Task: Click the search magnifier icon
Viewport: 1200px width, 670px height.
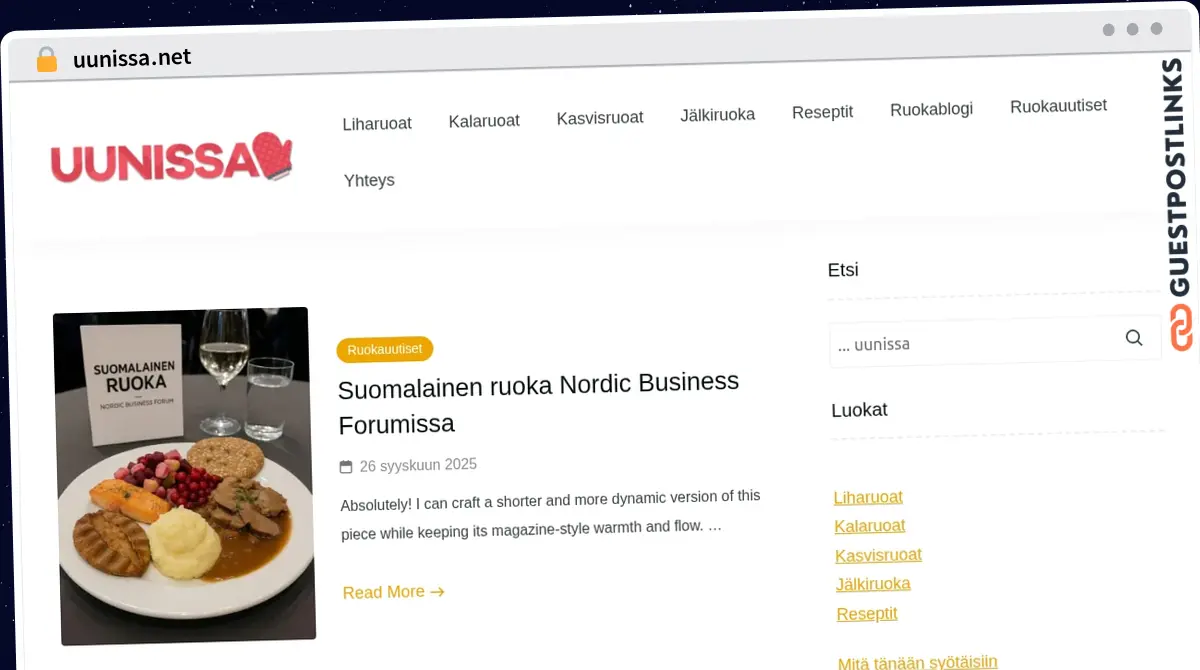Action: coord(1133,338)
